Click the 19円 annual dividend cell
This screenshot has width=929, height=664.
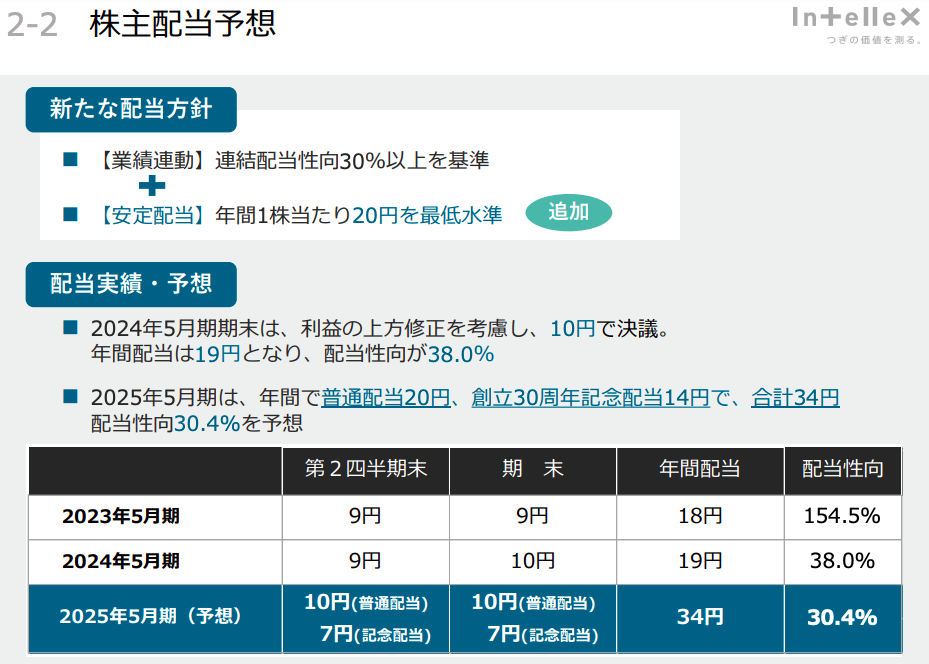coord(700,561)
